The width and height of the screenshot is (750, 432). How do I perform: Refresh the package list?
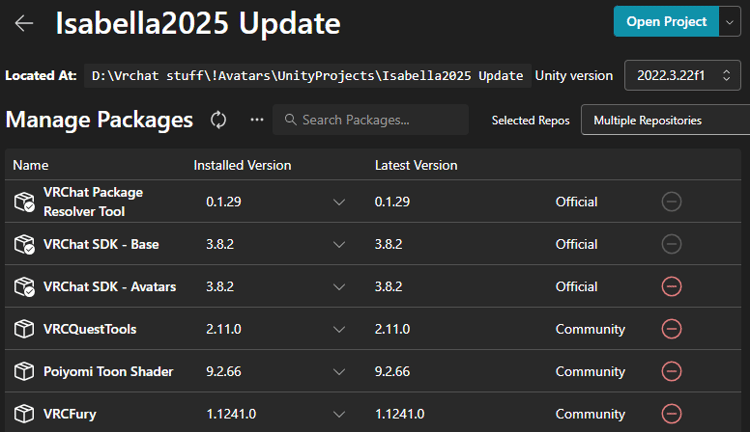[x=218, y=120]
